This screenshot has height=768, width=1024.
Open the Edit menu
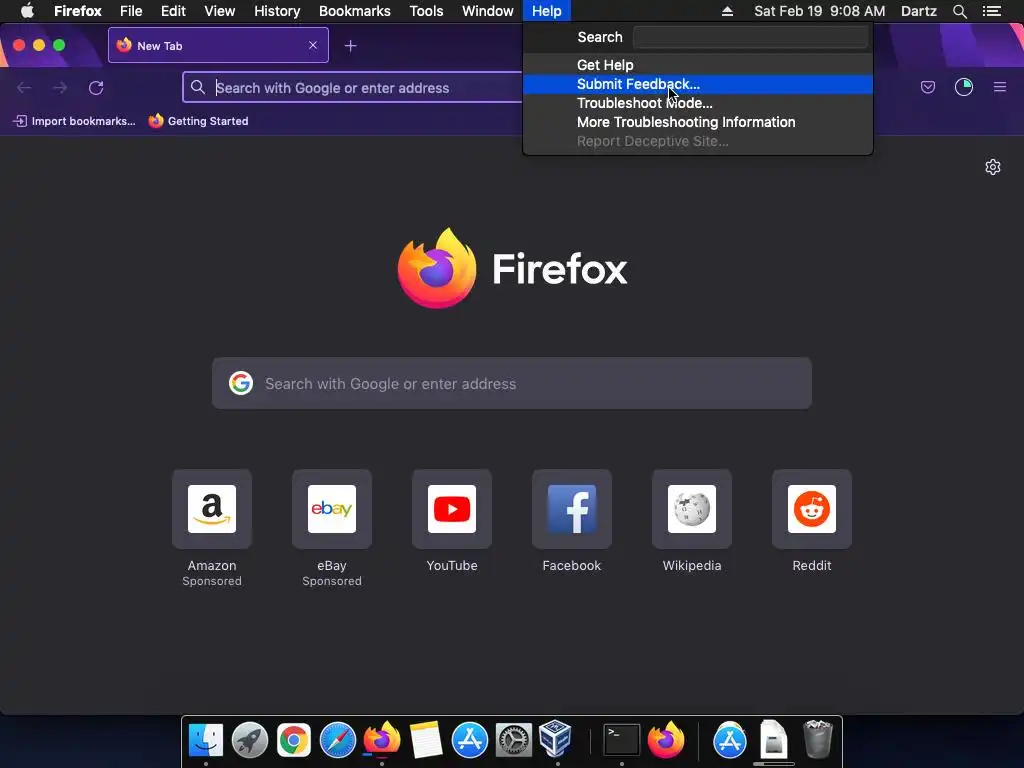tap(173, 11)
